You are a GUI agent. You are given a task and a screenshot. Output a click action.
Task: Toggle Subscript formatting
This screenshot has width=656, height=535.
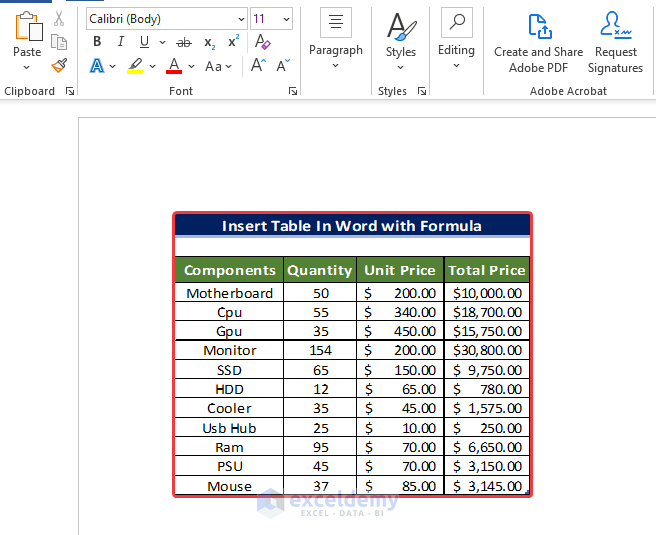point(210,43)
